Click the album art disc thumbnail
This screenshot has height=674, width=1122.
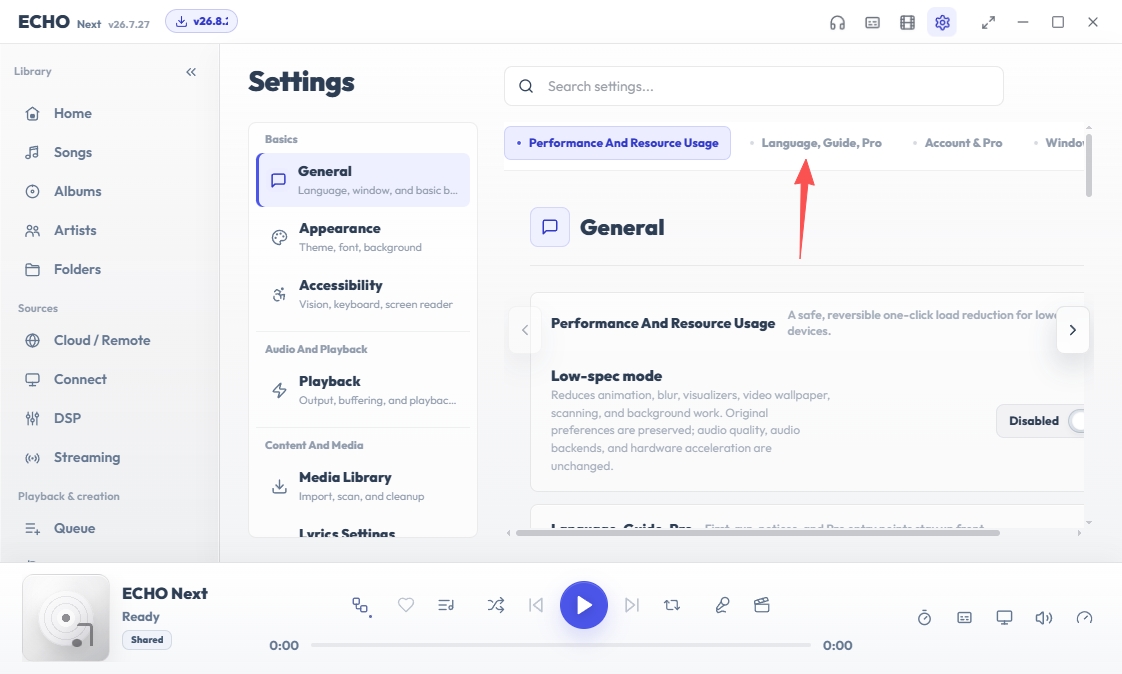[66, 617]
